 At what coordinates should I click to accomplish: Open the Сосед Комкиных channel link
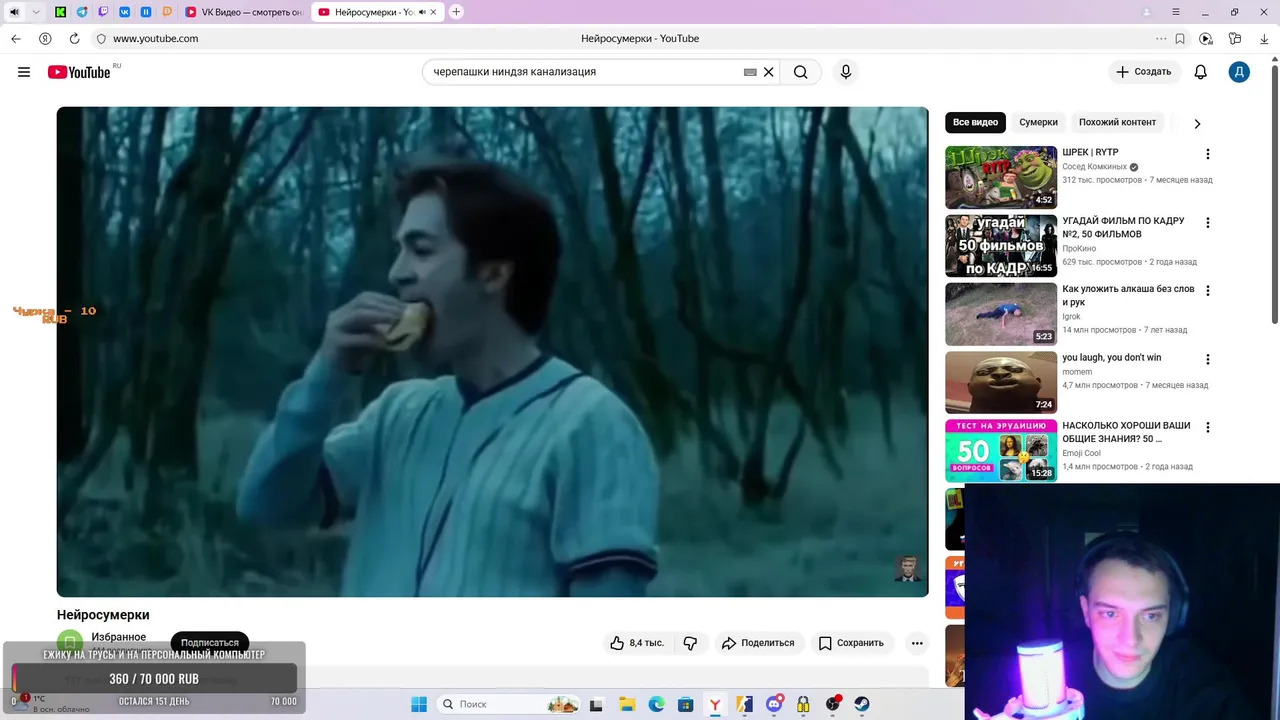click(x=1094, y=167)
